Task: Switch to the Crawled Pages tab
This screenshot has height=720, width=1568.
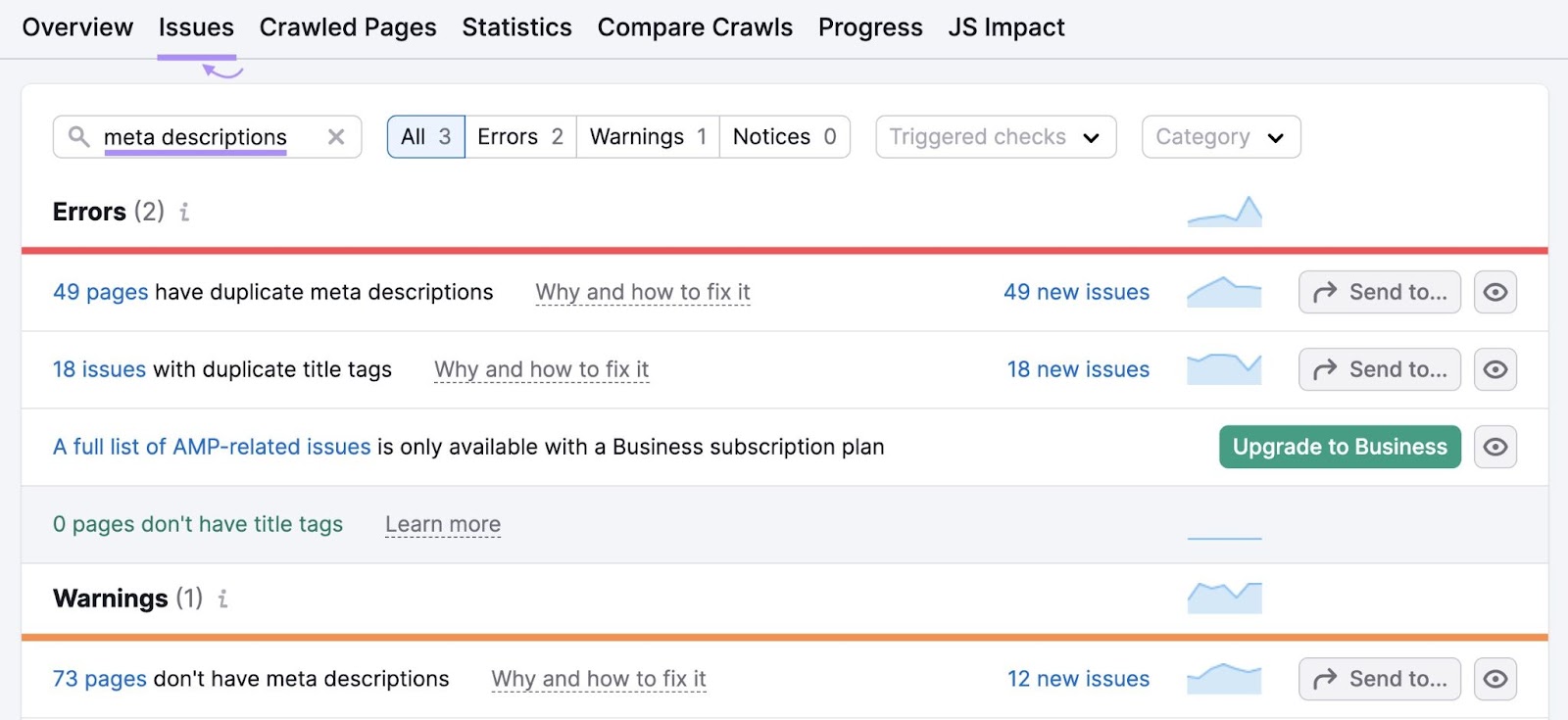Action: pos(347,27)
